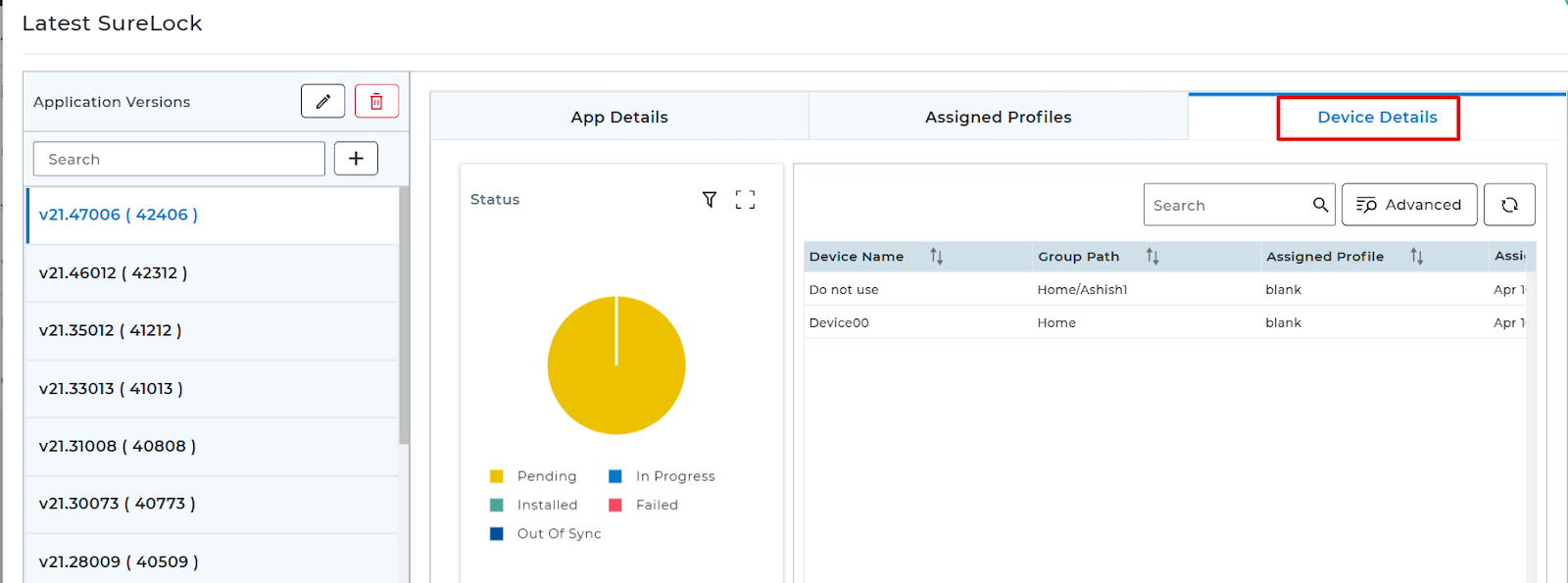This screenshot has width=1568, height=583.
Task: Click the 'Home' group path cell of Device00
Action: [1056, 322]
